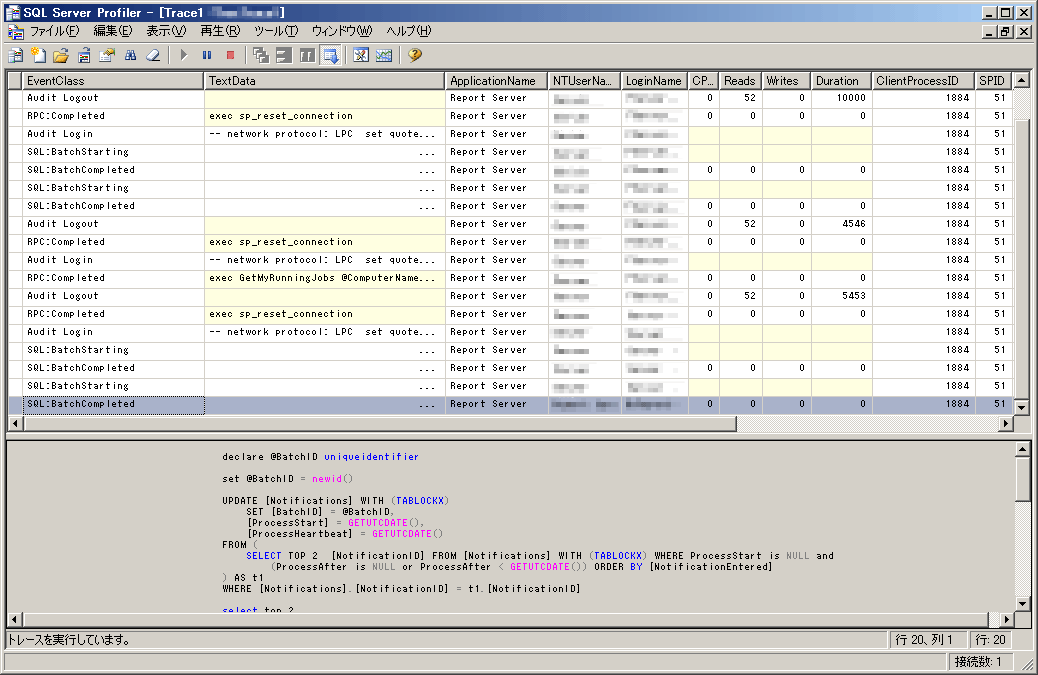Viewport: 1038px width, 675px height.
Task: Open the ツール(T) menu
Action: [x=276, y=31]
